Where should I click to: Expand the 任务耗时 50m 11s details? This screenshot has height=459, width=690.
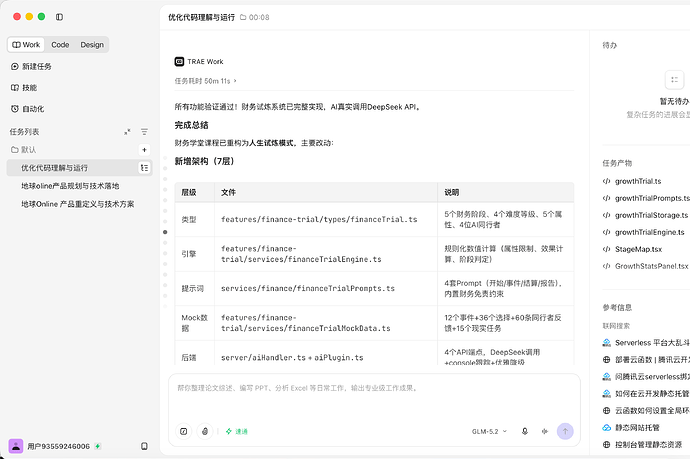[x=206, y=81]
